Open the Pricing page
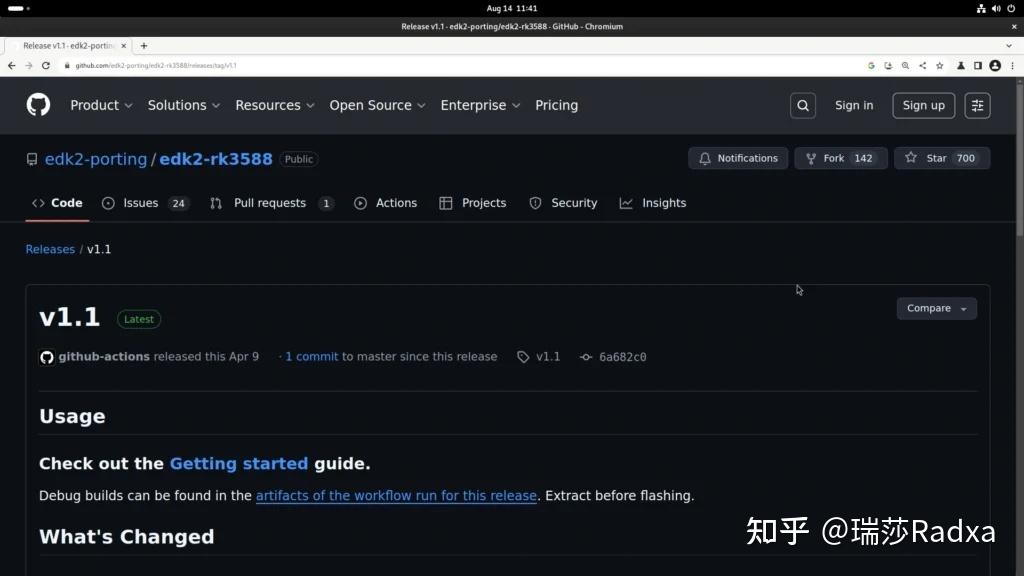This screenshot has height=576, width=1024. [556, 105]
